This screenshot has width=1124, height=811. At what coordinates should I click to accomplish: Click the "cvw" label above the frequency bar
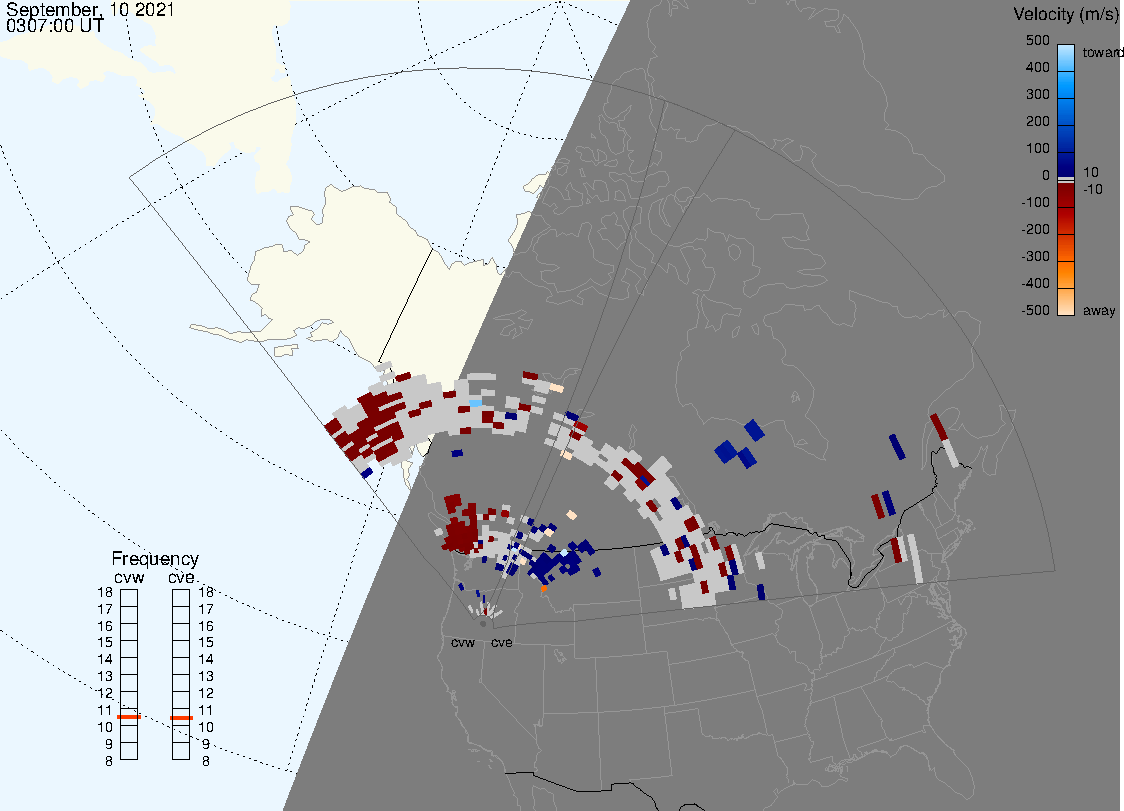click(129, 577)
